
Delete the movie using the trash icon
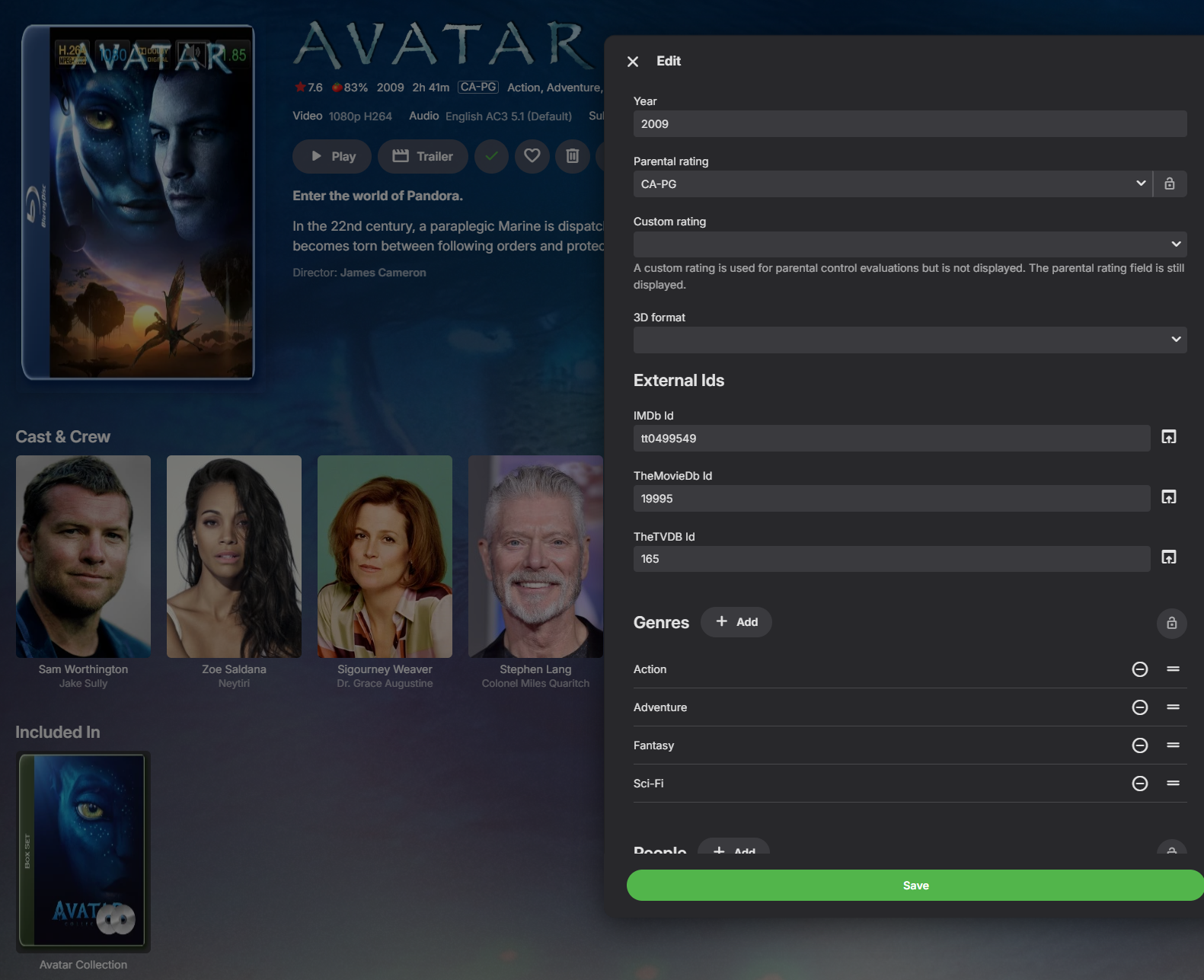[573, 156]
